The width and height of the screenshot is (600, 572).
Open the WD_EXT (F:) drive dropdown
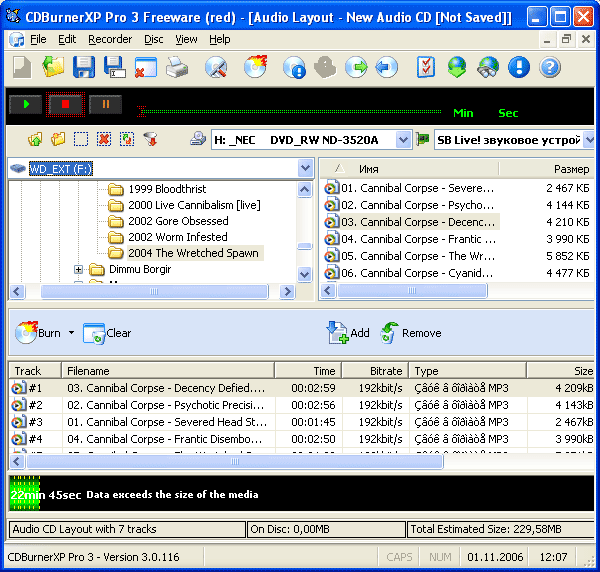click(305, 168)
